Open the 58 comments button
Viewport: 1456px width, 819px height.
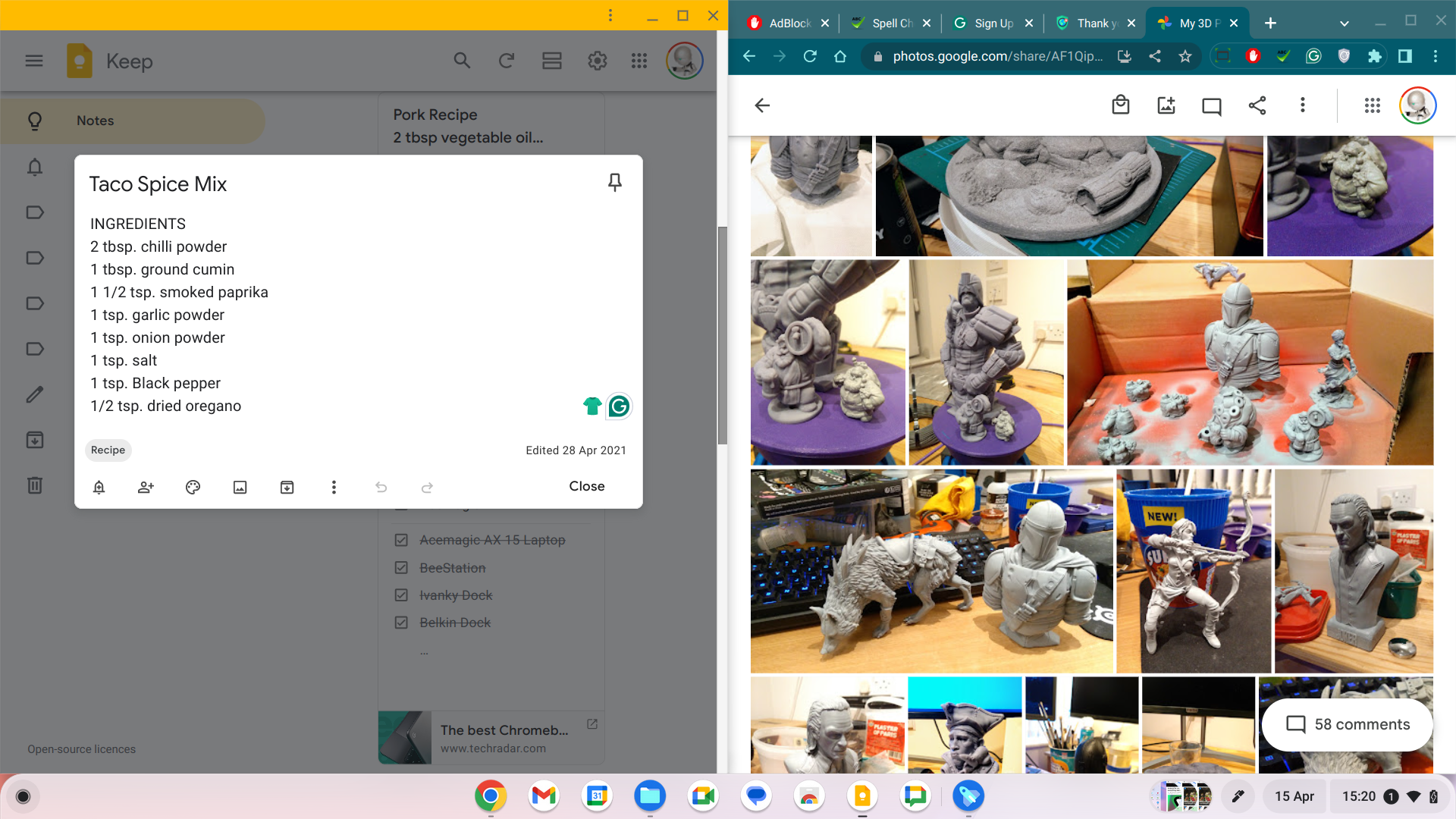point(1348,724)
